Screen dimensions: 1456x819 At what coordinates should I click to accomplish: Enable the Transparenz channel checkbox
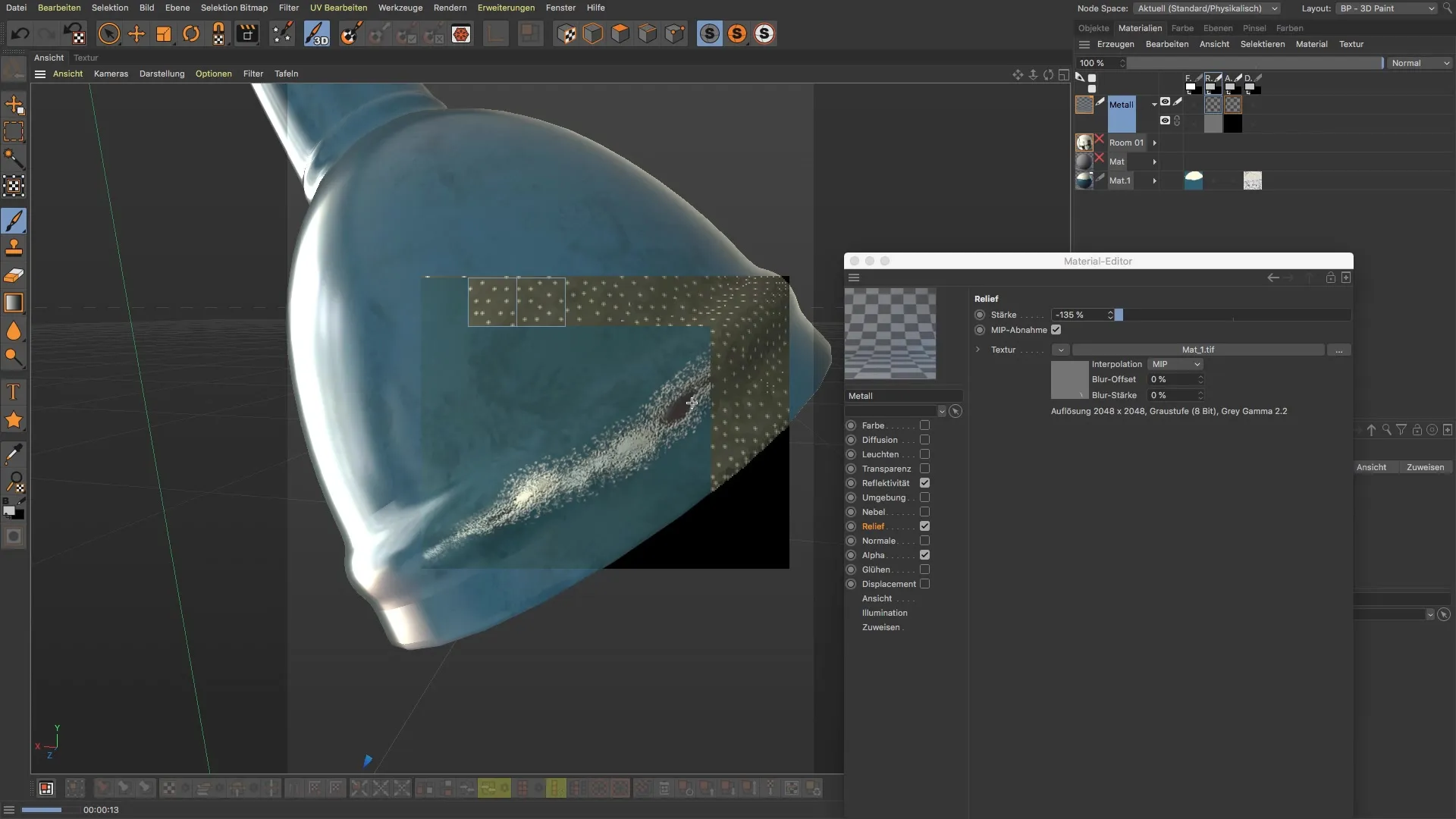pos(924,469)
